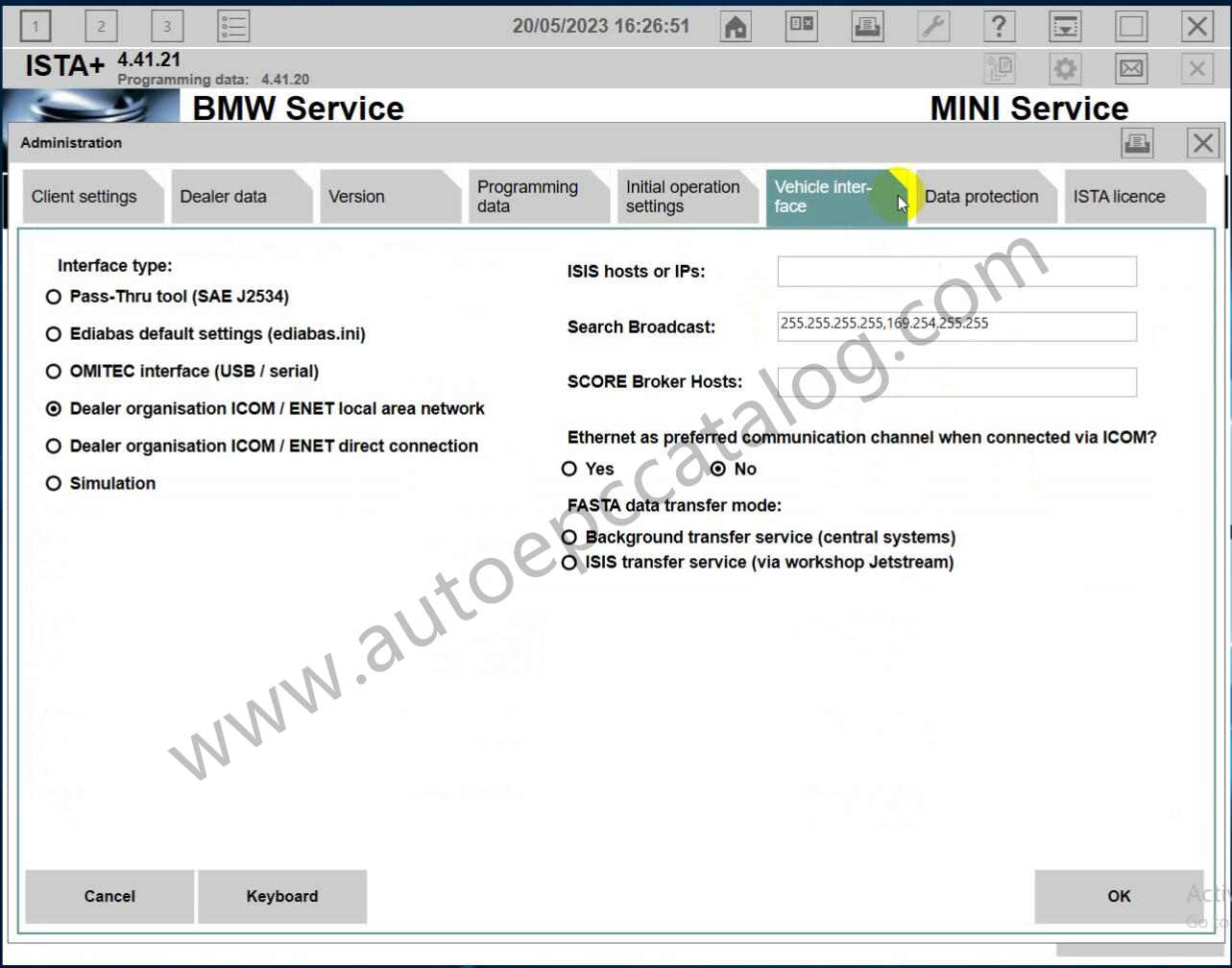Click the SCORE Broker Hosts field

[957, 381]
